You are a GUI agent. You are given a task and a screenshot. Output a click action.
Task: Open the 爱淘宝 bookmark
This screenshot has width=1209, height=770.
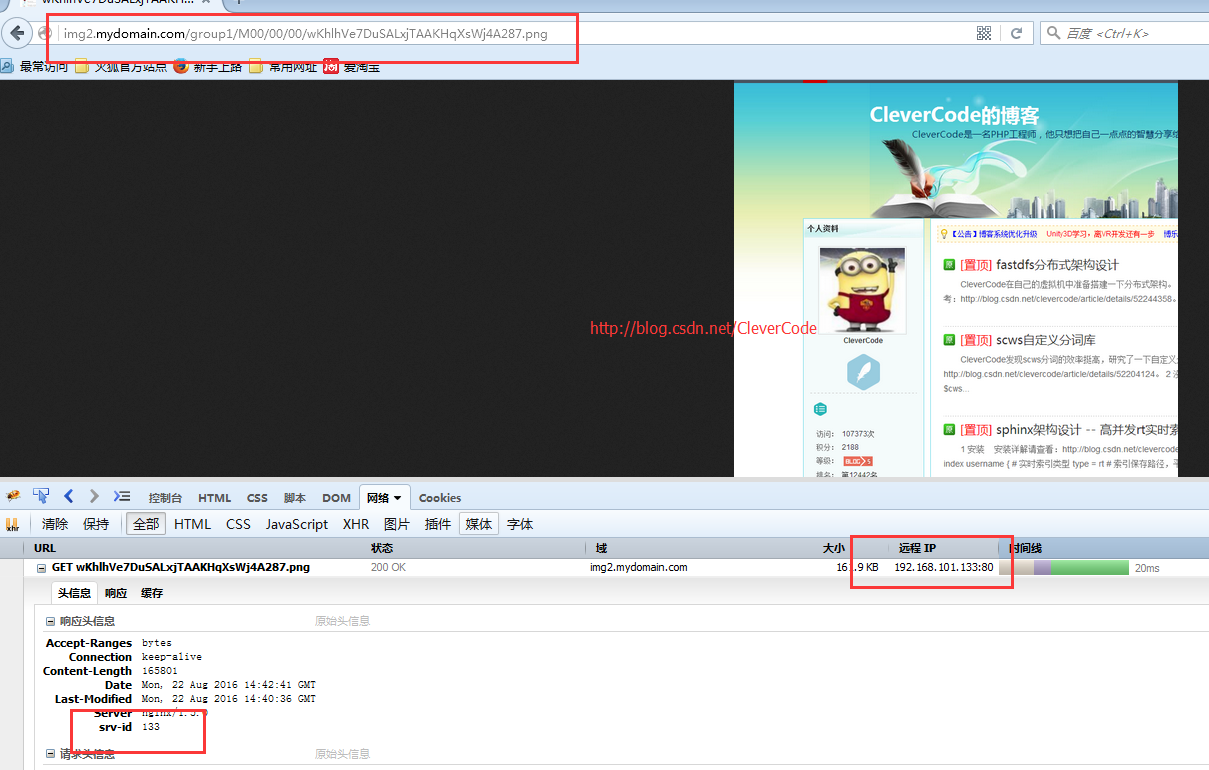coord(352,67)
